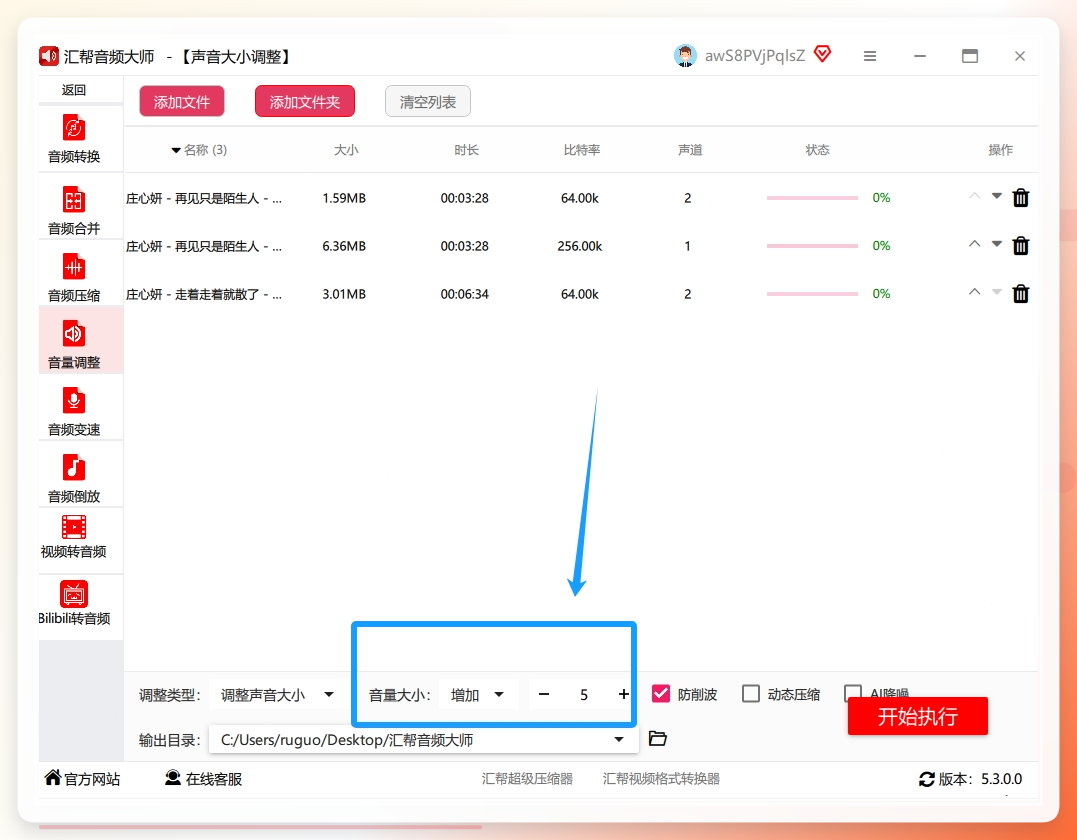Click the 添加文件夹 button

(305, 102)
